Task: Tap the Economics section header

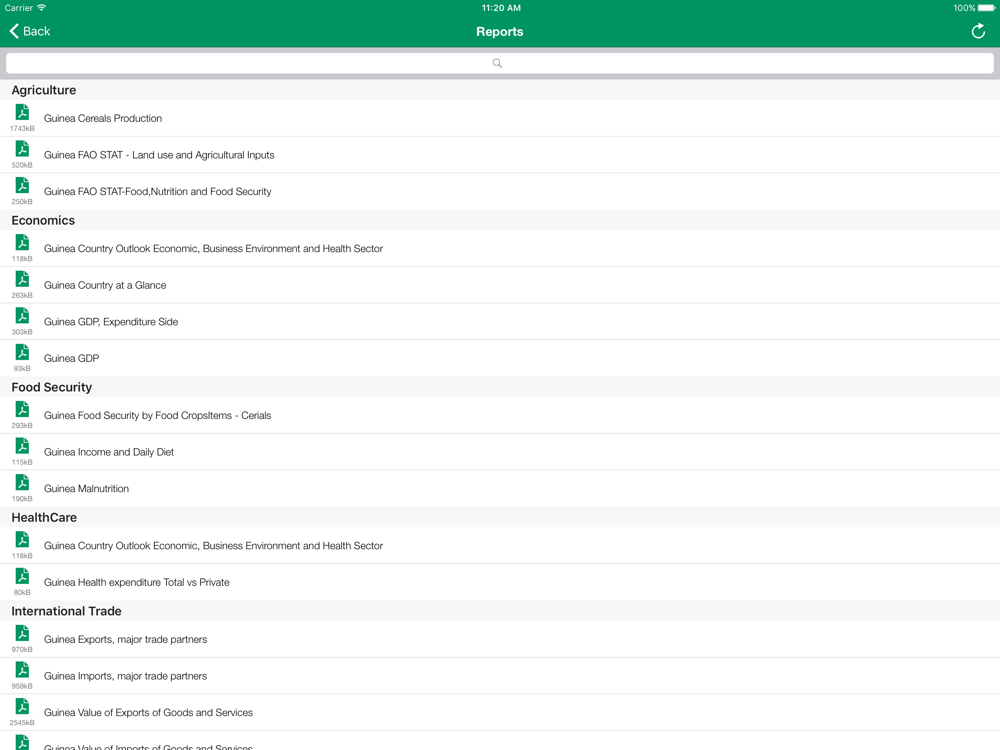Action: click(x=43, y=220)
